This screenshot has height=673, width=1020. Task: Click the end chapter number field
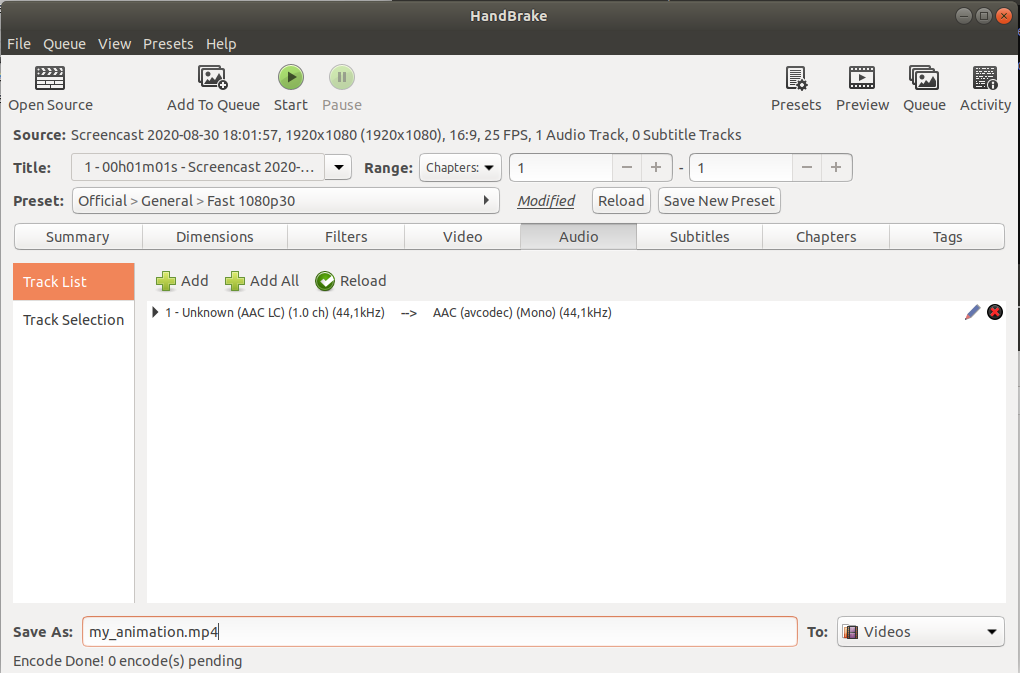[741, 168]
